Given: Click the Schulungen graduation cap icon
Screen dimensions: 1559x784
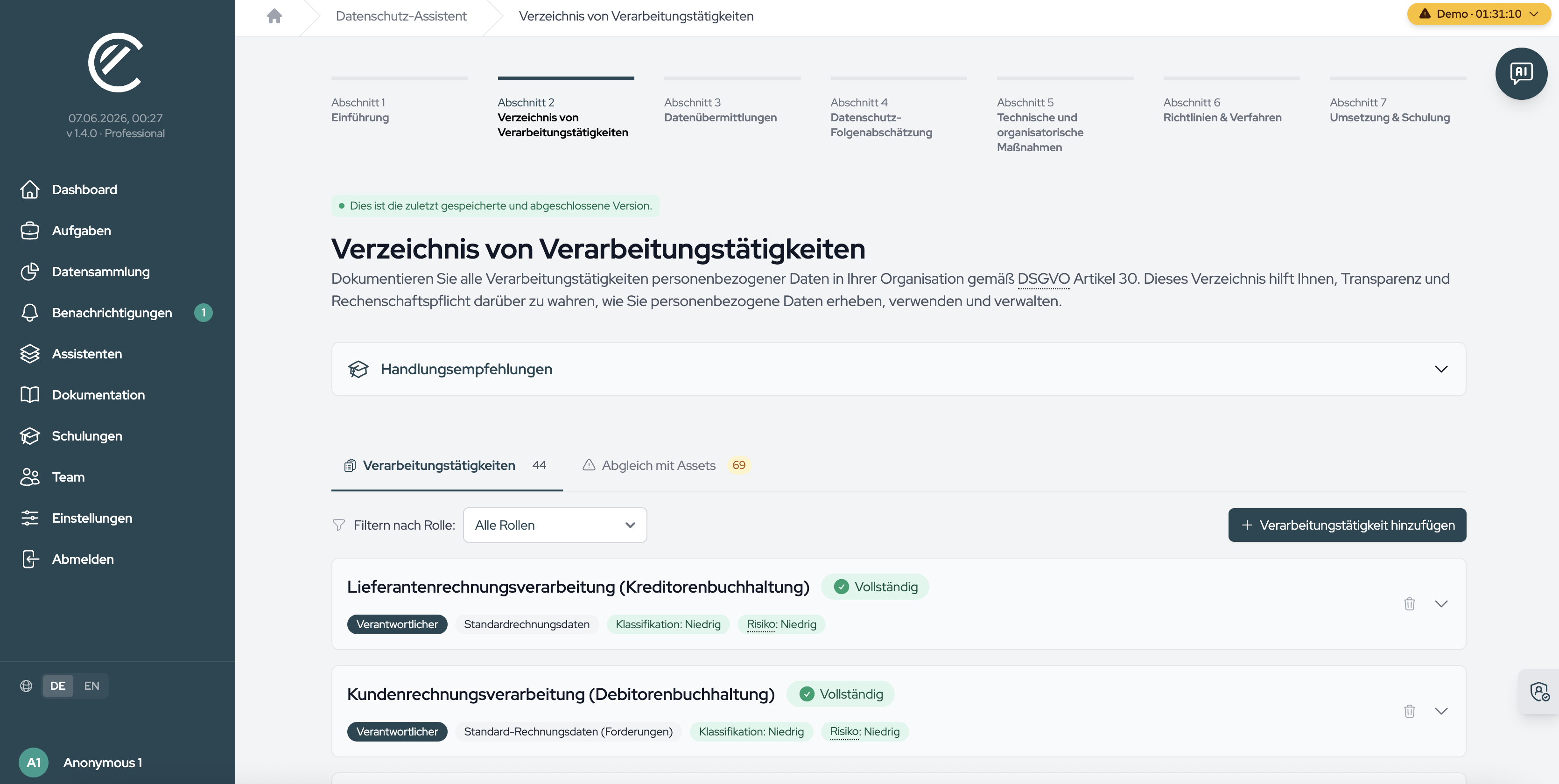Looking at the screenshot, I should [30, 436].
